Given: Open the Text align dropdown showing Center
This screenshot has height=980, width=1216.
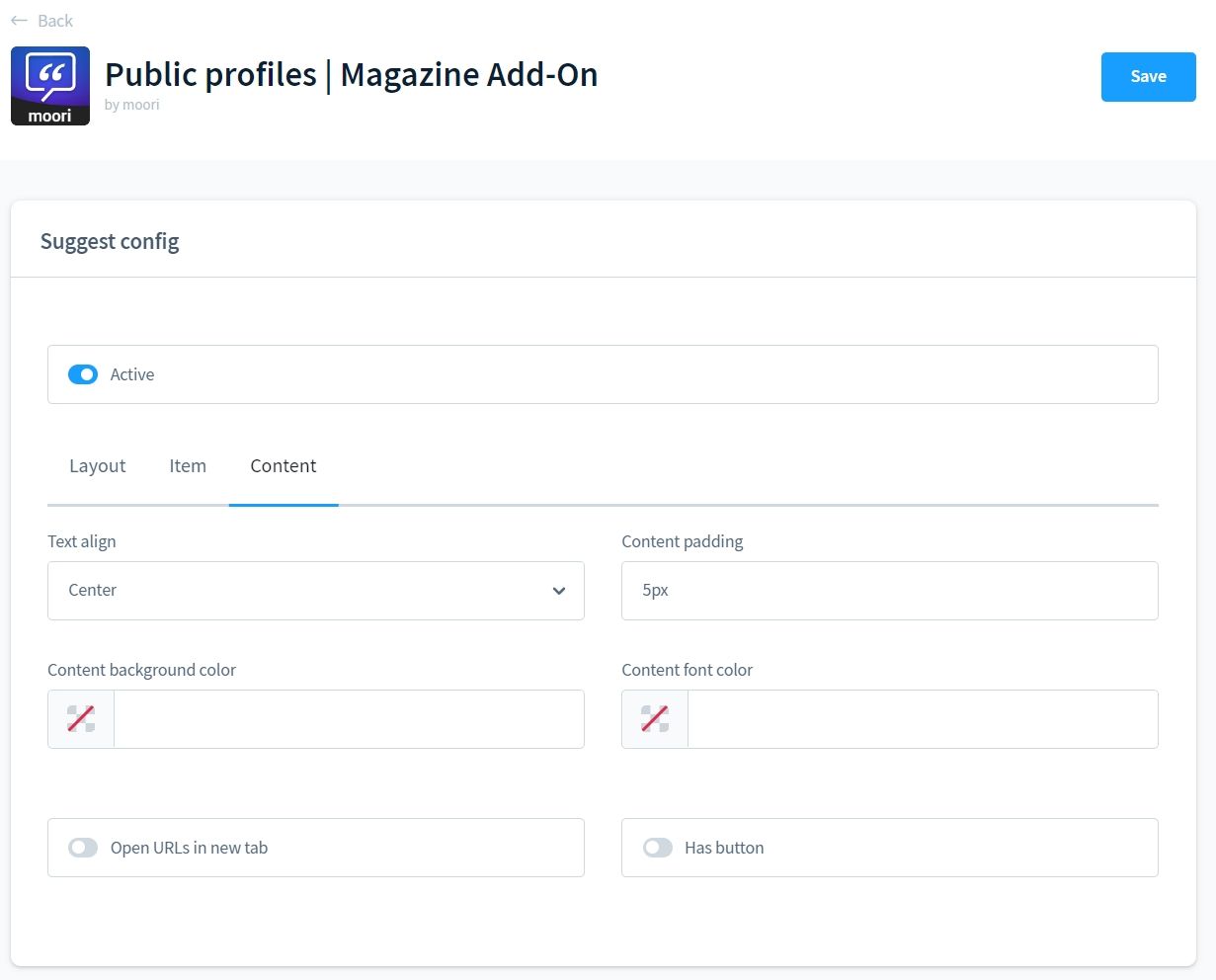Looking at the screenshot, I should tap(315, 591).
